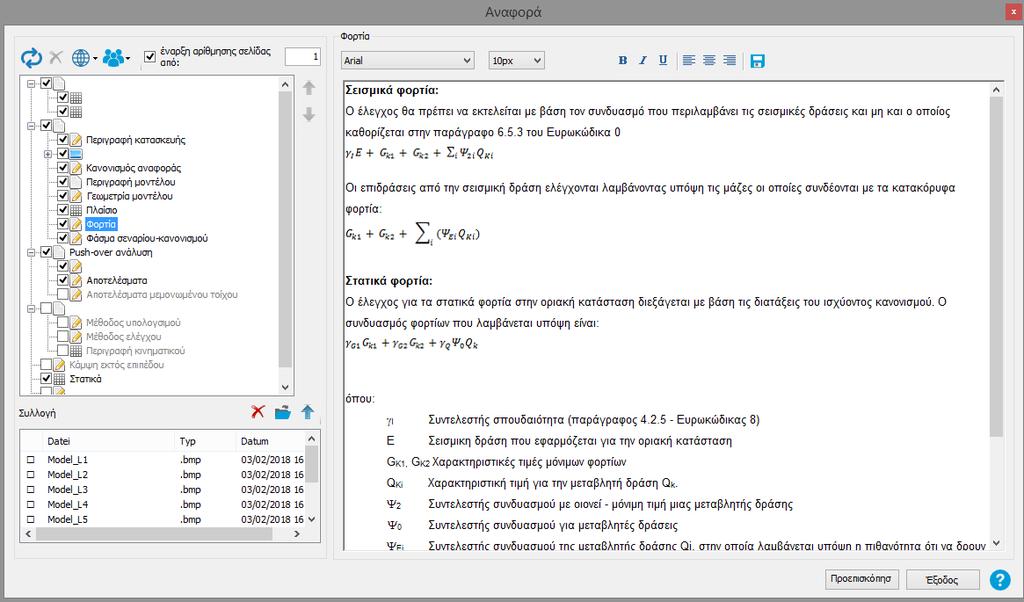1024x602 pixels.
Task: Click the pencil icon beside Αποτελέσματα
Action: pyautogui.click(x=76, y=280)
